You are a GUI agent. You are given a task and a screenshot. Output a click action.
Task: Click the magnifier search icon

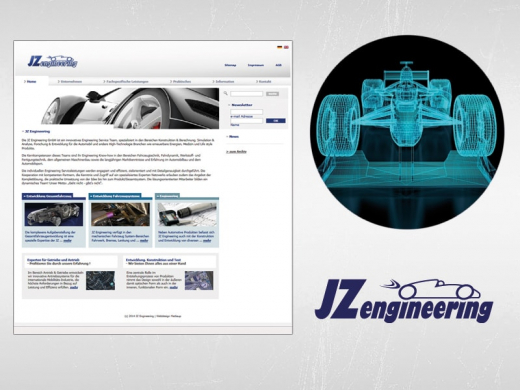pos(226,94)
